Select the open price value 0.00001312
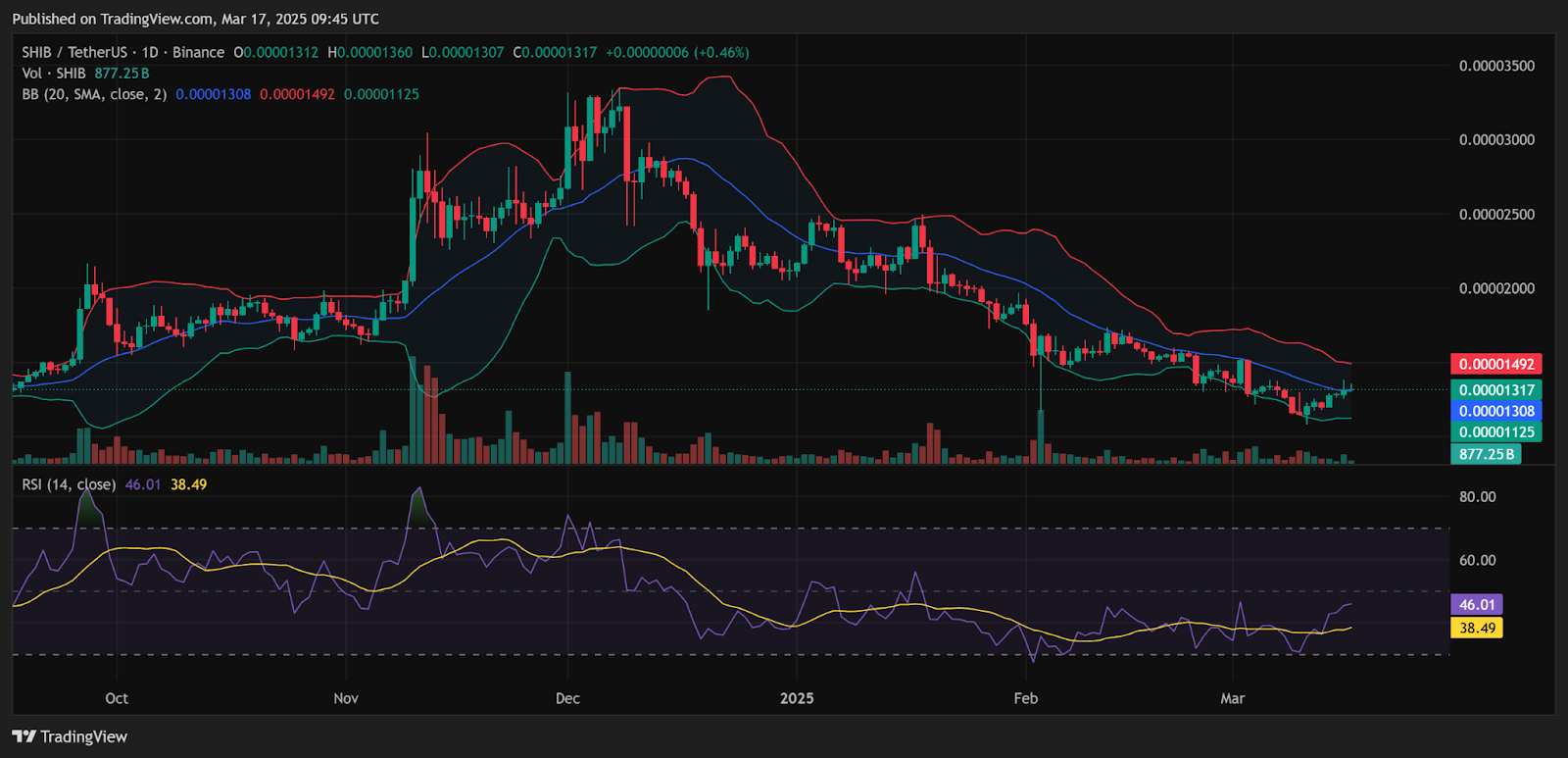 pos(279,52)
